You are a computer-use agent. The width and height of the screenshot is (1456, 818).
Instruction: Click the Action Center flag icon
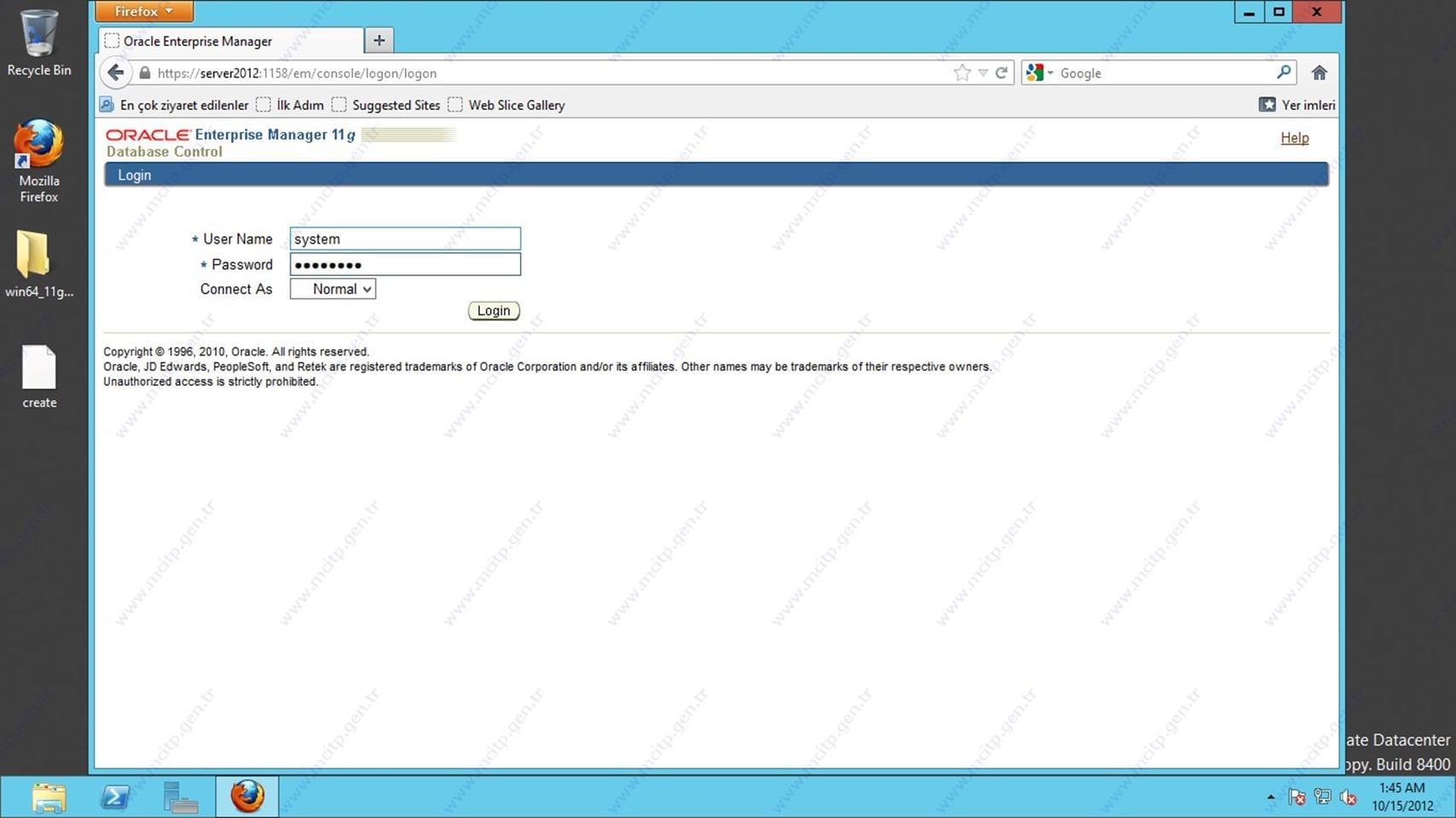[1297, 798]
